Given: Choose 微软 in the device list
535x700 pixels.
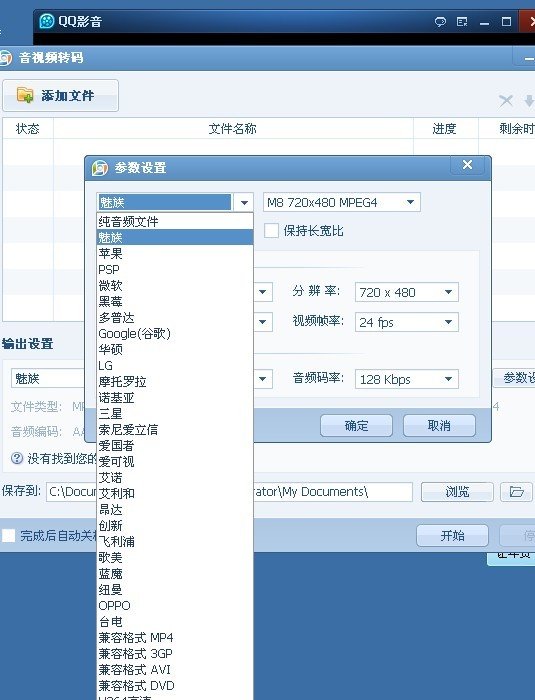Looking at the screenshot, I should click(x=175, y=286).
